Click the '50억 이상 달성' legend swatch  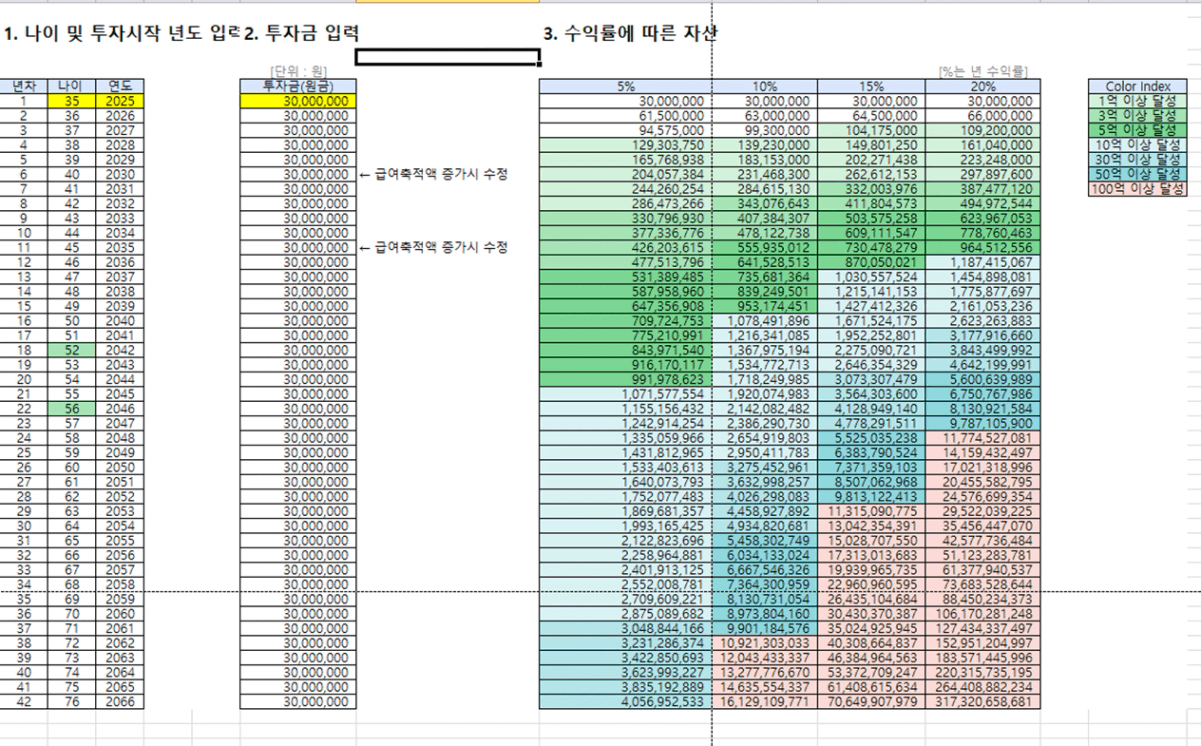click(x=1137, y=174)
